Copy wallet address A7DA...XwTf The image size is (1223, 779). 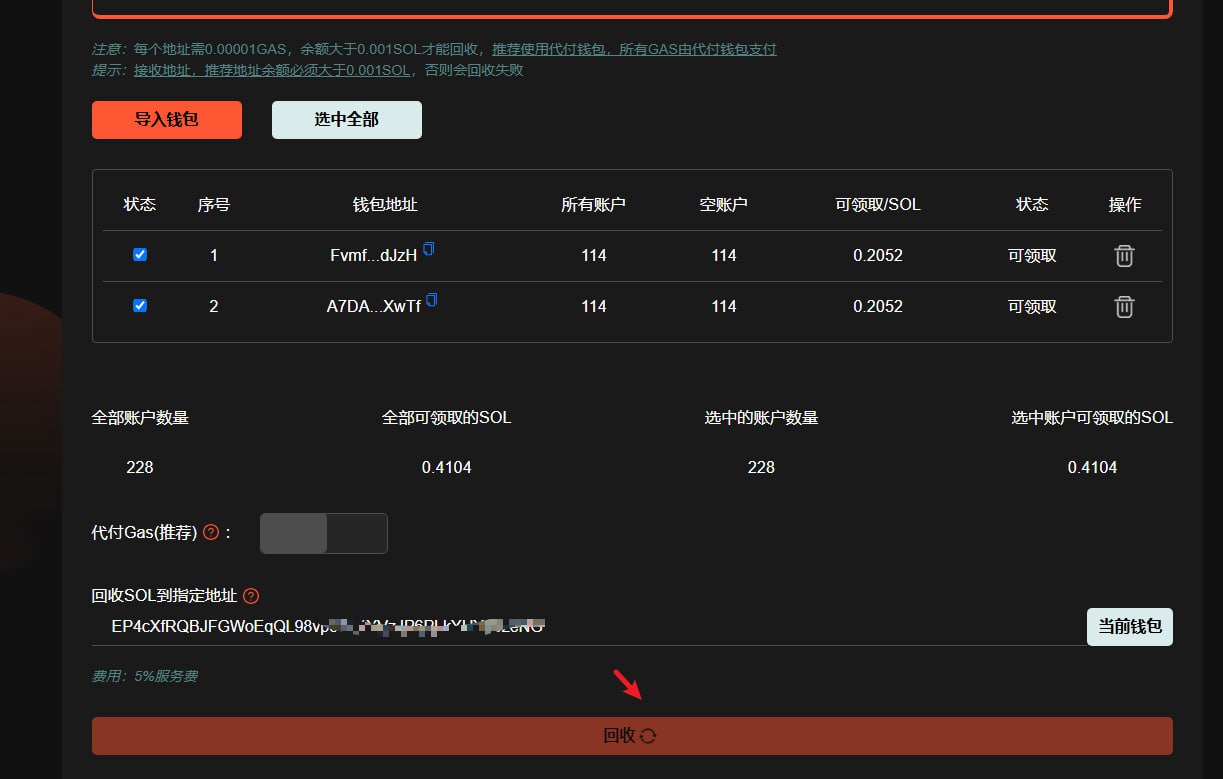pyautogui.click(x=432, y=300)
